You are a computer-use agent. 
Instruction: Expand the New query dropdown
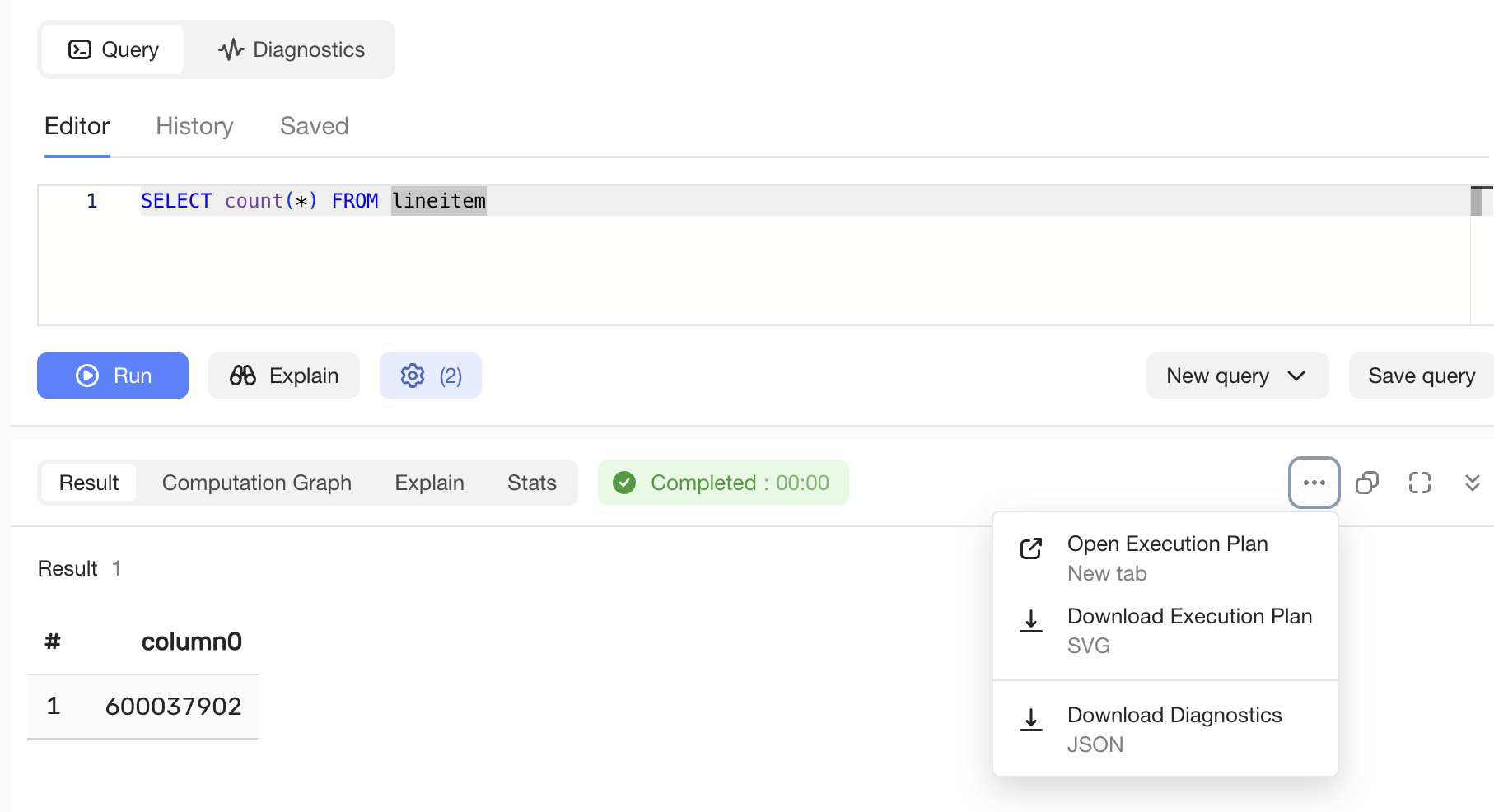1237,376
